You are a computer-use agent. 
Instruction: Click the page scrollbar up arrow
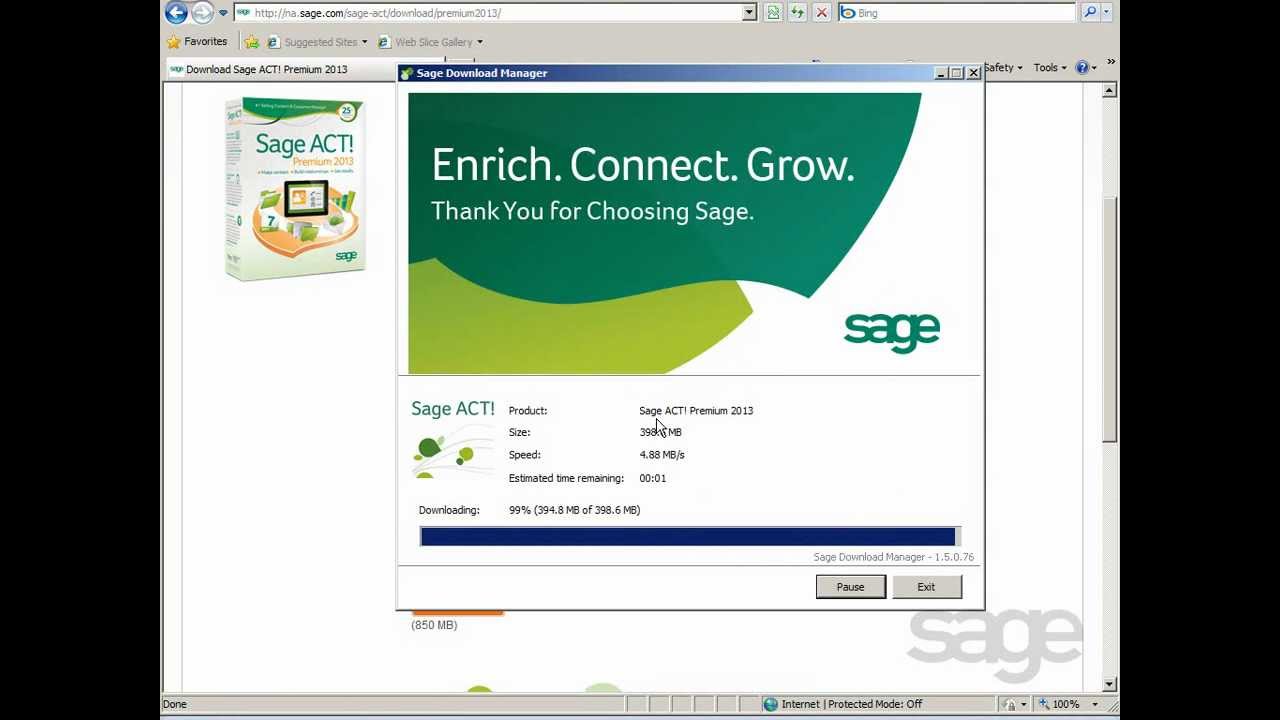(1109, 91)
